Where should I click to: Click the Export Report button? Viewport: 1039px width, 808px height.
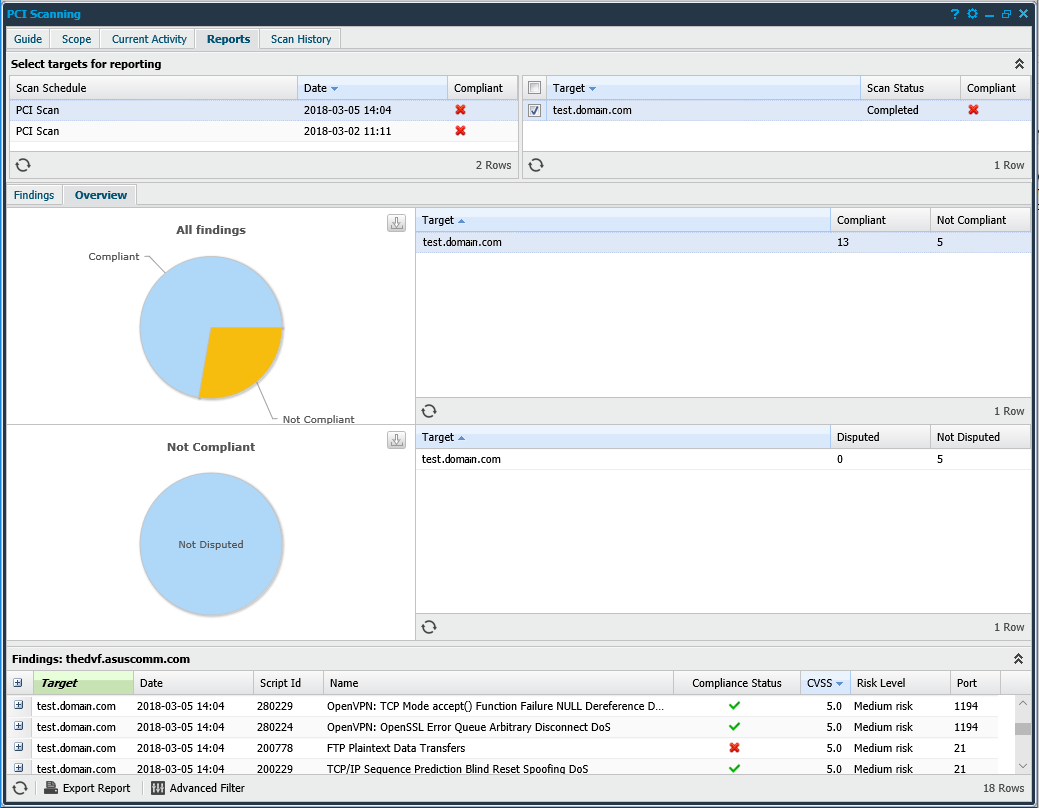87,788
